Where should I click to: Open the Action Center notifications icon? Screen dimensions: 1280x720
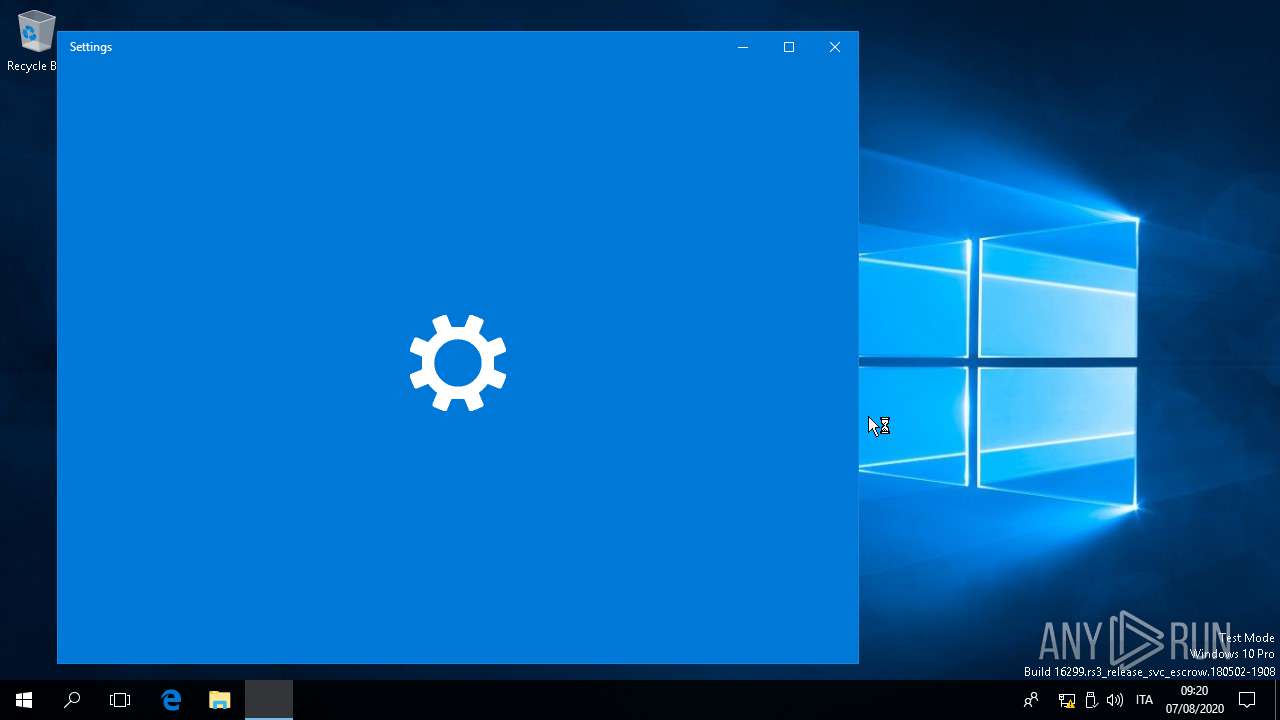tap(1247, 700)
